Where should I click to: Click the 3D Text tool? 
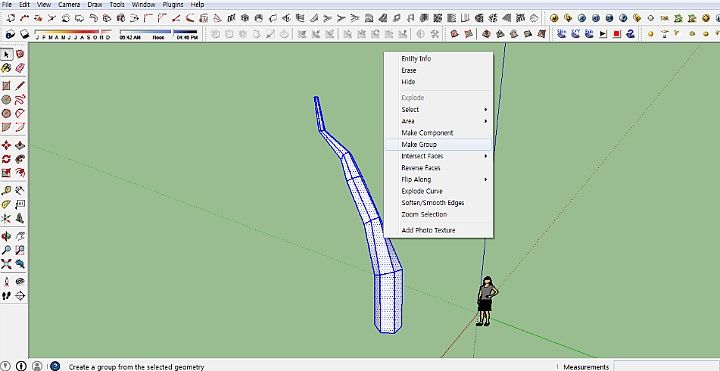point(20,218)
